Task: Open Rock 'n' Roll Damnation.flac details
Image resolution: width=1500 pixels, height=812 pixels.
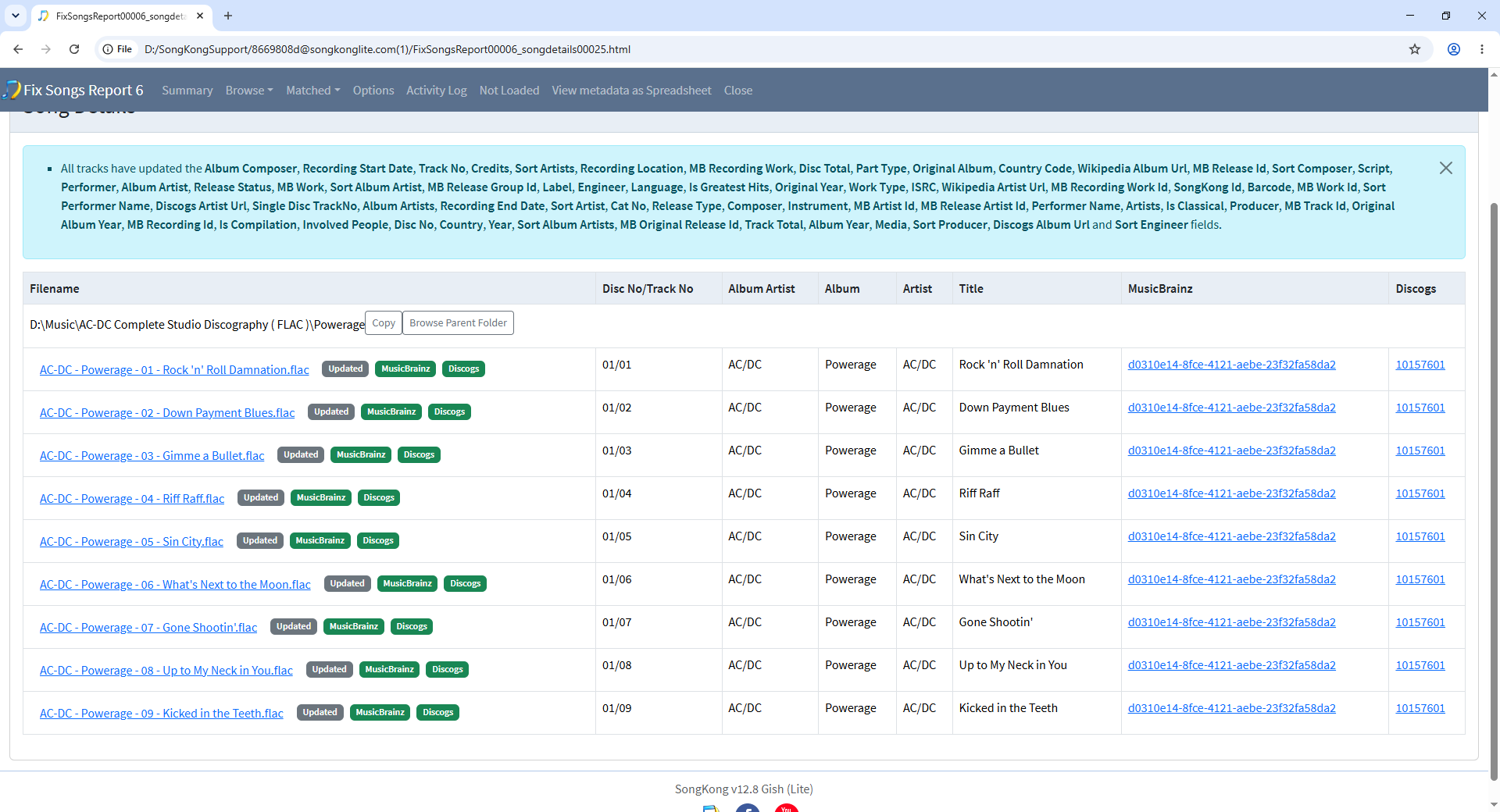Action: click(x=174, y=370)
